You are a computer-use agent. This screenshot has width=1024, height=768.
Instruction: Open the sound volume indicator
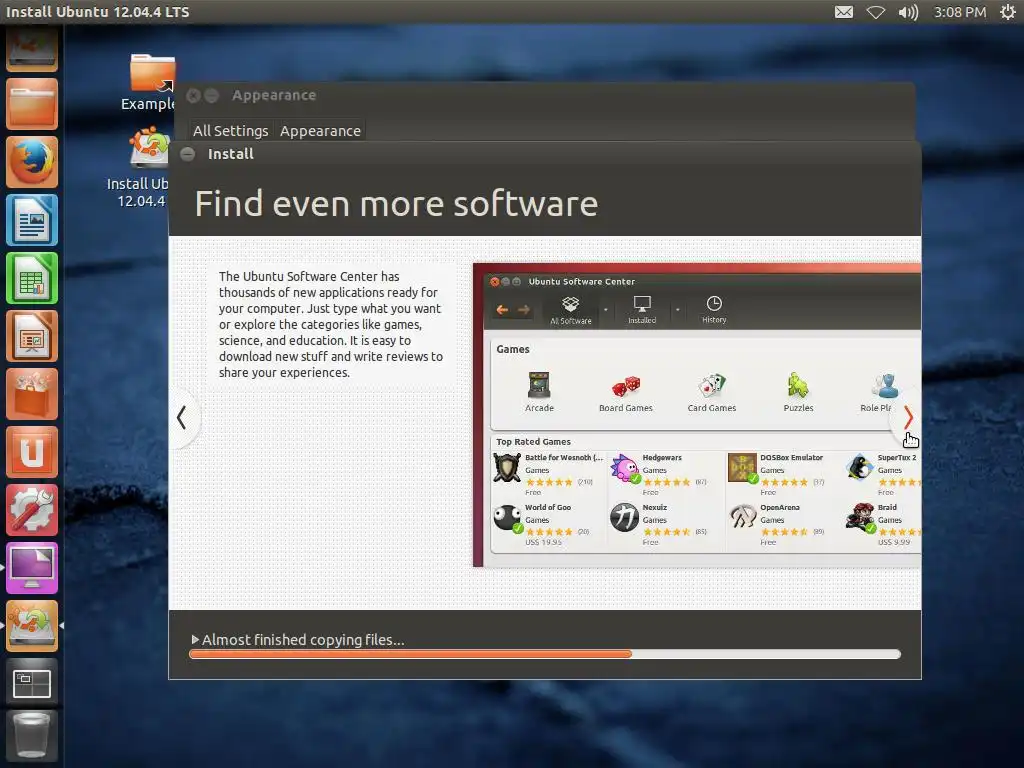908,12
